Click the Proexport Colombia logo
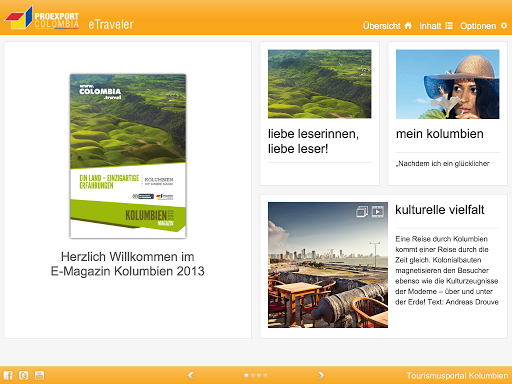The width and height of the screenshot is (512, 384). 42,18
